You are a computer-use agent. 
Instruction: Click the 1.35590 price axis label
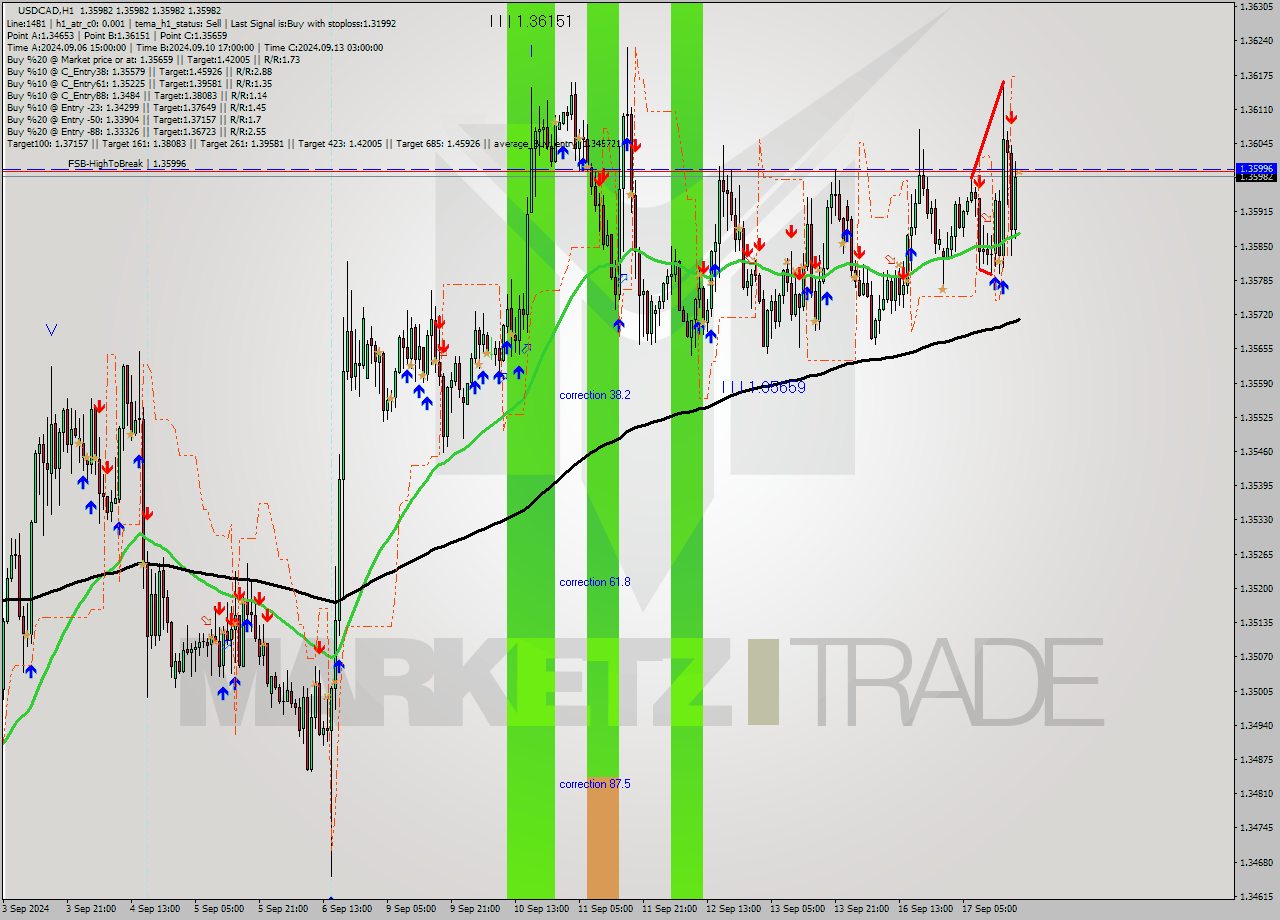(x=1256, y=383)
